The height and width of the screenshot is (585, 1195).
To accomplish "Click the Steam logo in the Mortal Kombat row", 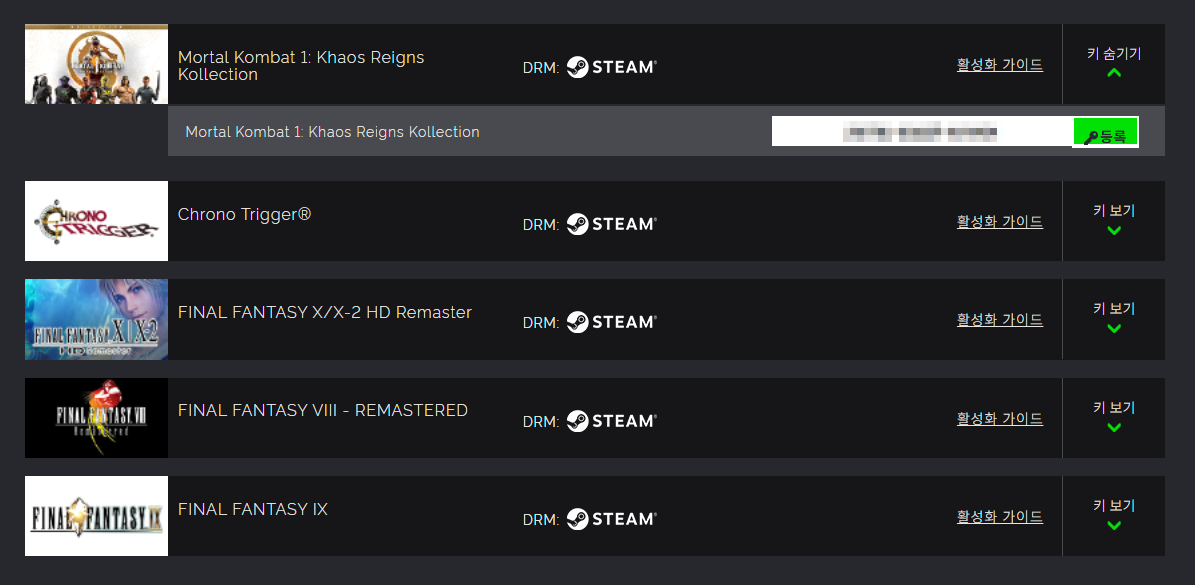I will pyautogui.click(x=611, y=67).
